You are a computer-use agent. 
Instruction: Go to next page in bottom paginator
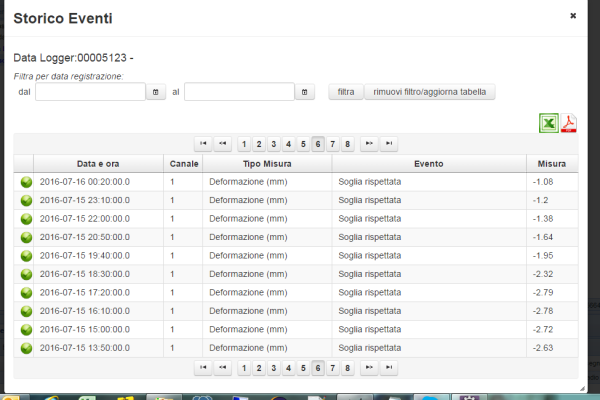pyautogui.click(x=369, y=368)
